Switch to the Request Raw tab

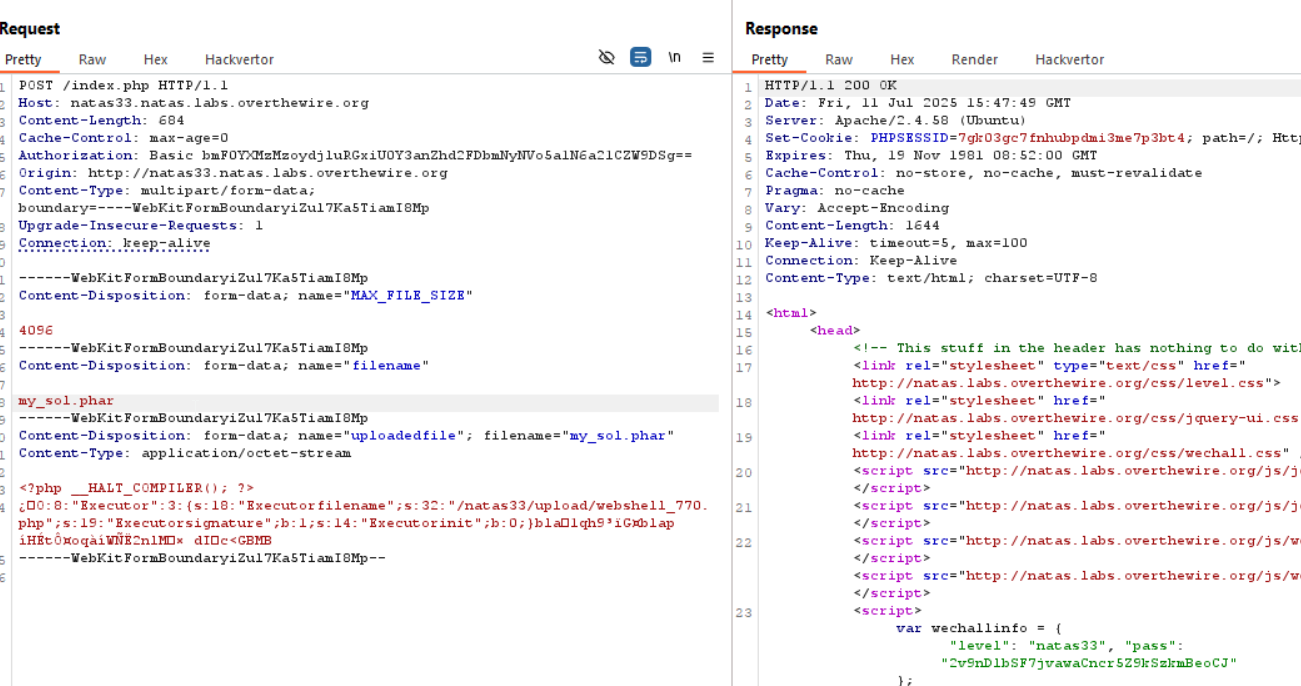click(92, 59)
